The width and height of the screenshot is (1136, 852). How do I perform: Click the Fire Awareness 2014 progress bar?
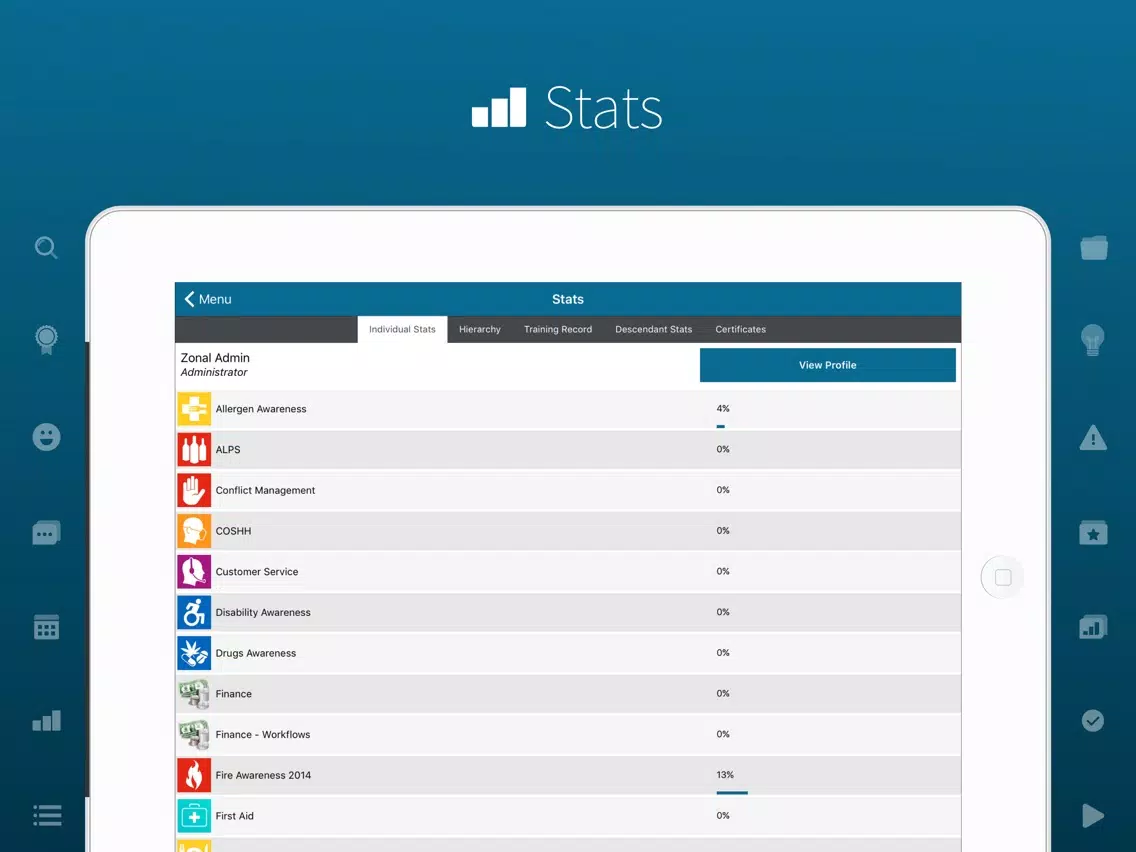732,793
